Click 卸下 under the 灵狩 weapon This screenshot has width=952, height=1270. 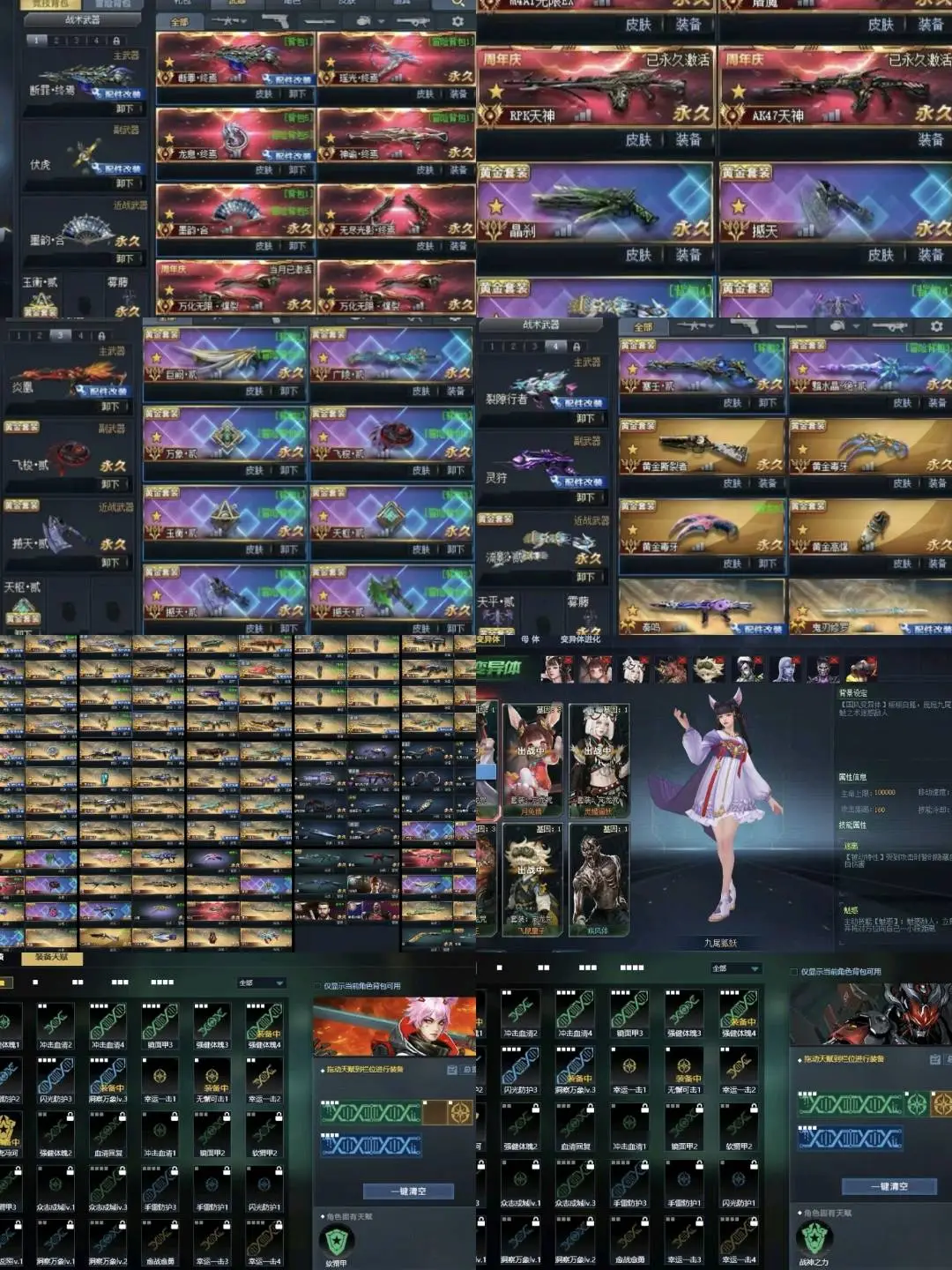(x=585, y=497)
